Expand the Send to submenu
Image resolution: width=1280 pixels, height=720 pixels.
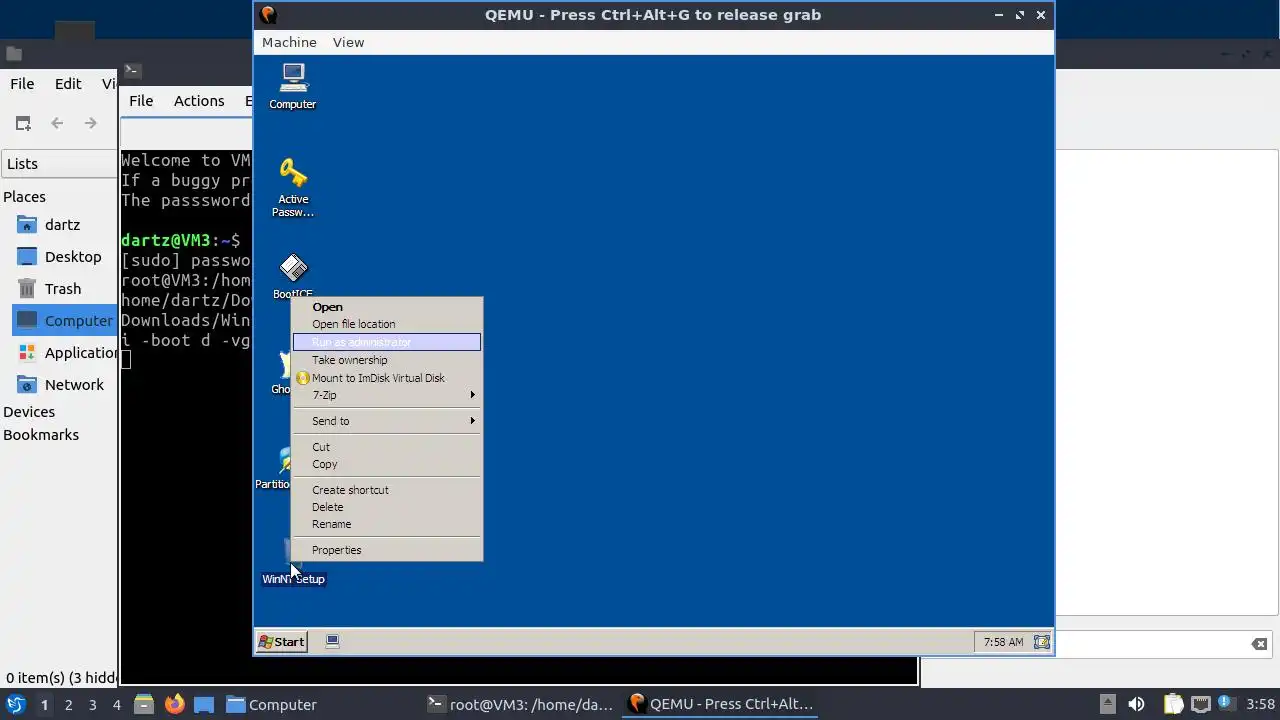point(387,421)
